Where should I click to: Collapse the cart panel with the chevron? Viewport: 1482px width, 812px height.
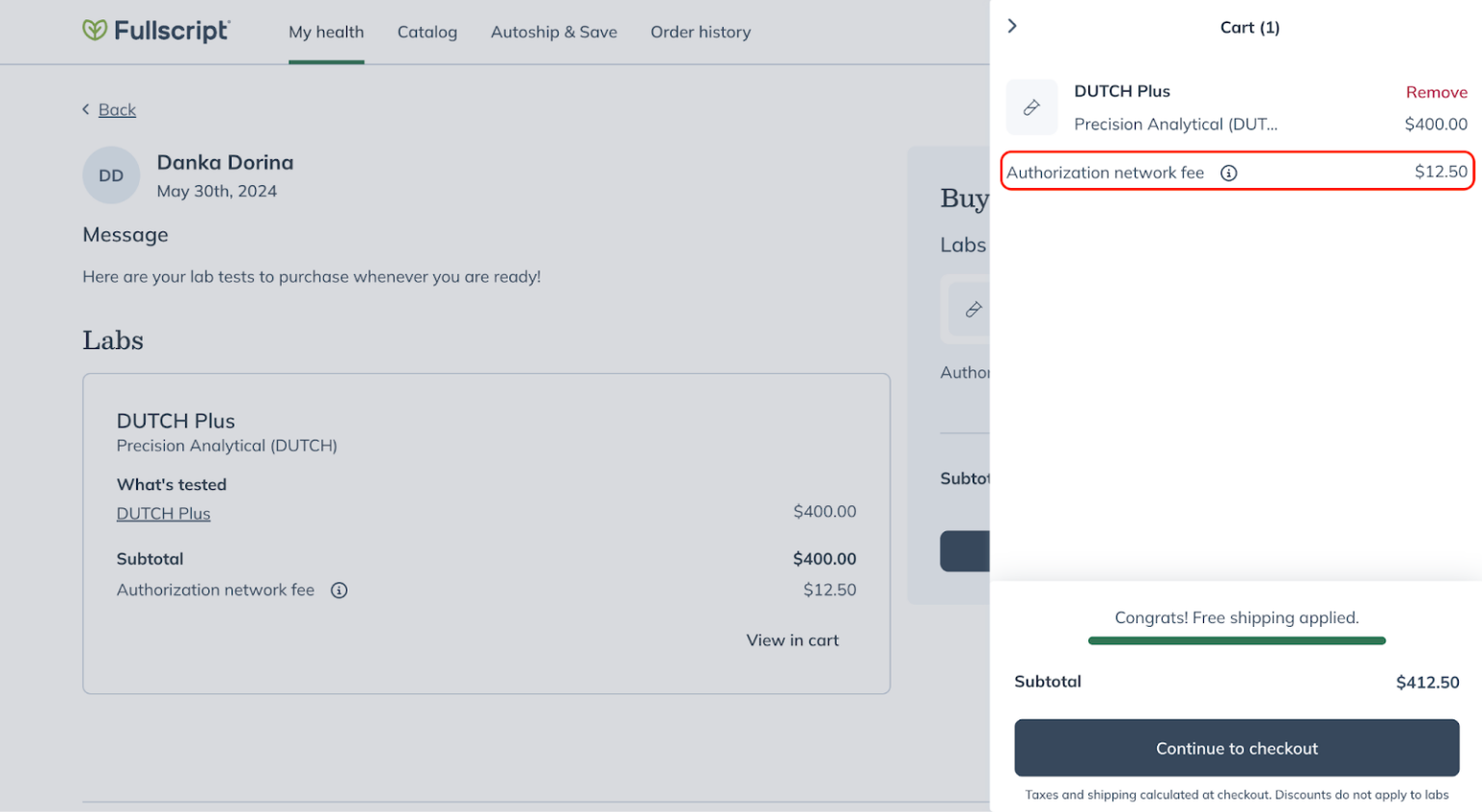coord(1012,26)
